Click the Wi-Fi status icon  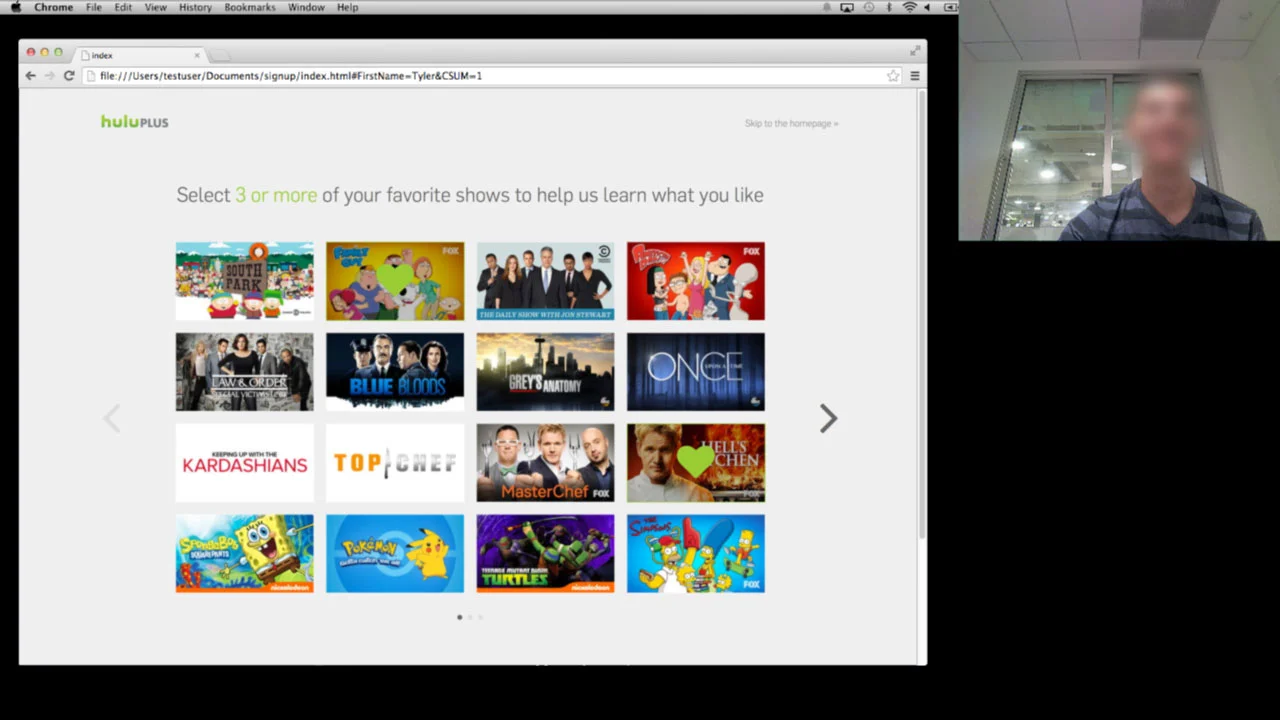pyautogui.click(x=909, y=7)
